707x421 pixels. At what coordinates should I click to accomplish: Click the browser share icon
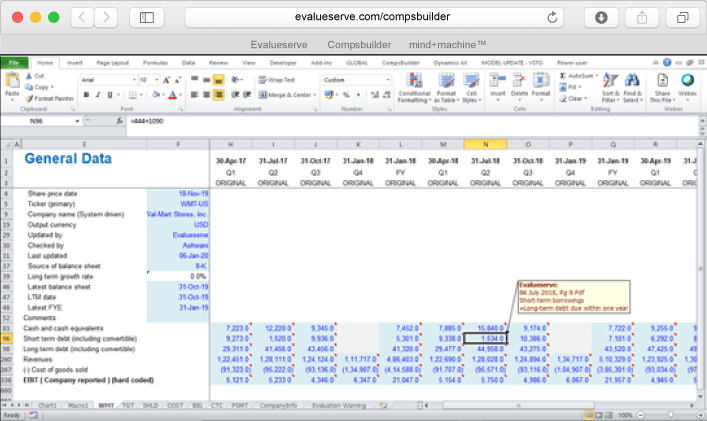[x=642, y=18]
